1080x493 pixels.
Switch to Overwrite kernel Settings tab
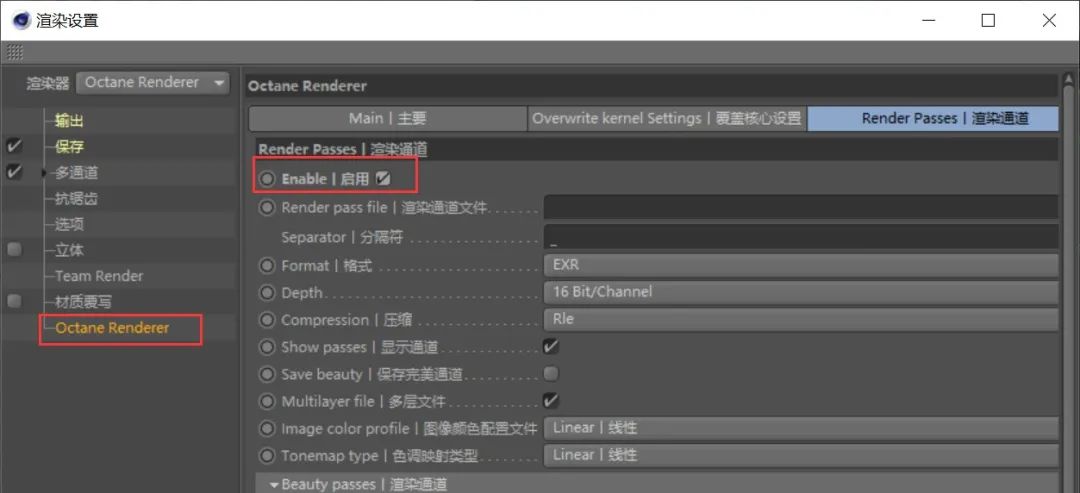coord(667,118)
